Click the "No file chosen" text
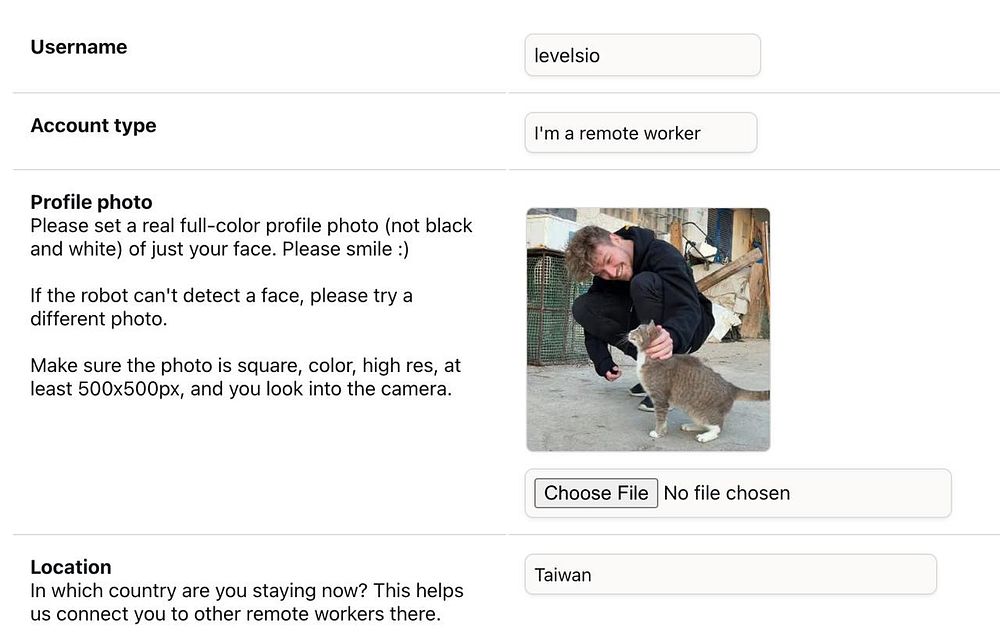Image resolution: width=1000 pixels, height=641 pixels. pos(727,493)
